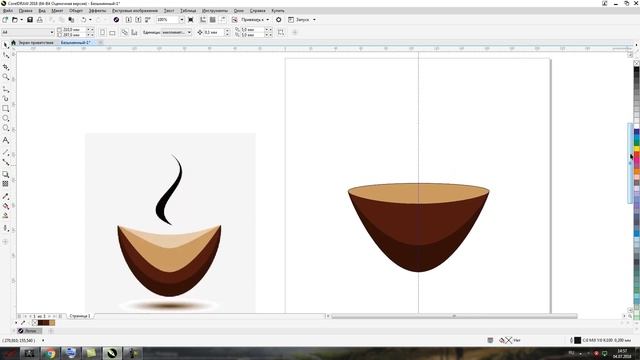This screenshot has width=640, height=360.
Task: Open the page size A4 dropdown
Action: [52, 32]
